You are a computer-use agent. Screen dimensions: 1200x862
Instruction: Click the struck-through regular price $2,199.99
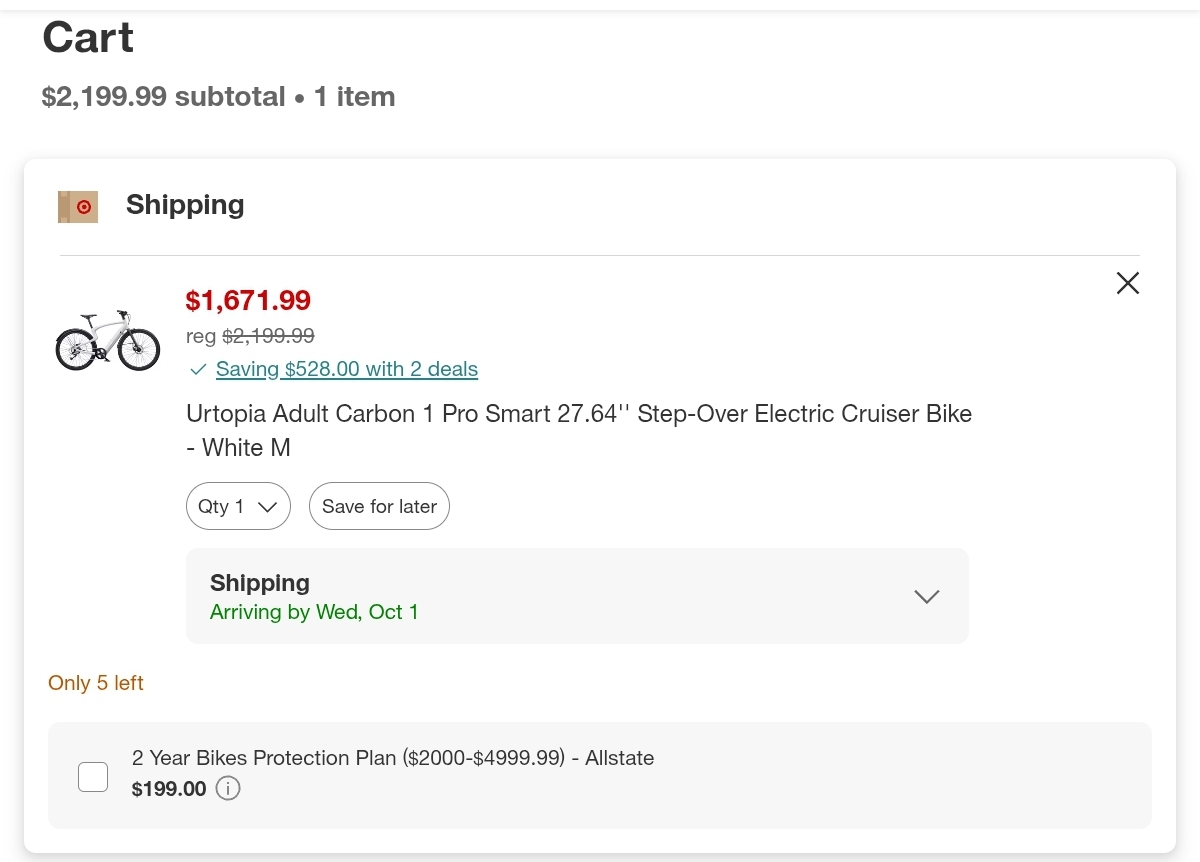[267, 336]
